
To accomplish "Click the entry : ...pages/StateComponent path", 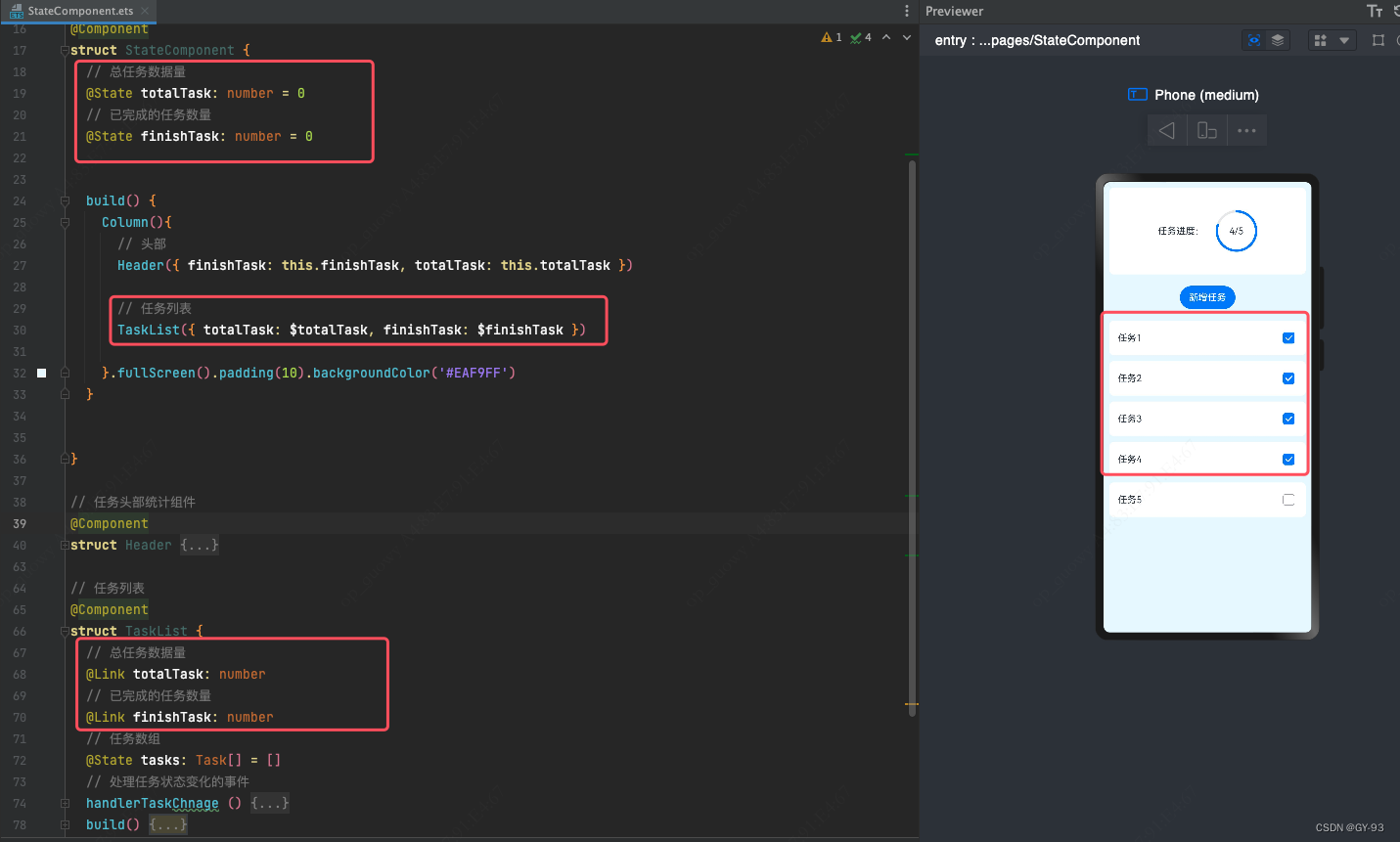I will point(1037,40).
